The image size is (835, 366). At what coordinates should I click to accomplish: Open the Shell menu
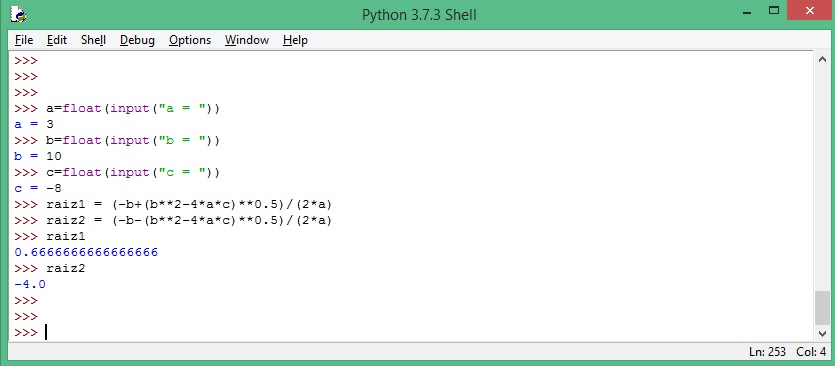[93, 40]
